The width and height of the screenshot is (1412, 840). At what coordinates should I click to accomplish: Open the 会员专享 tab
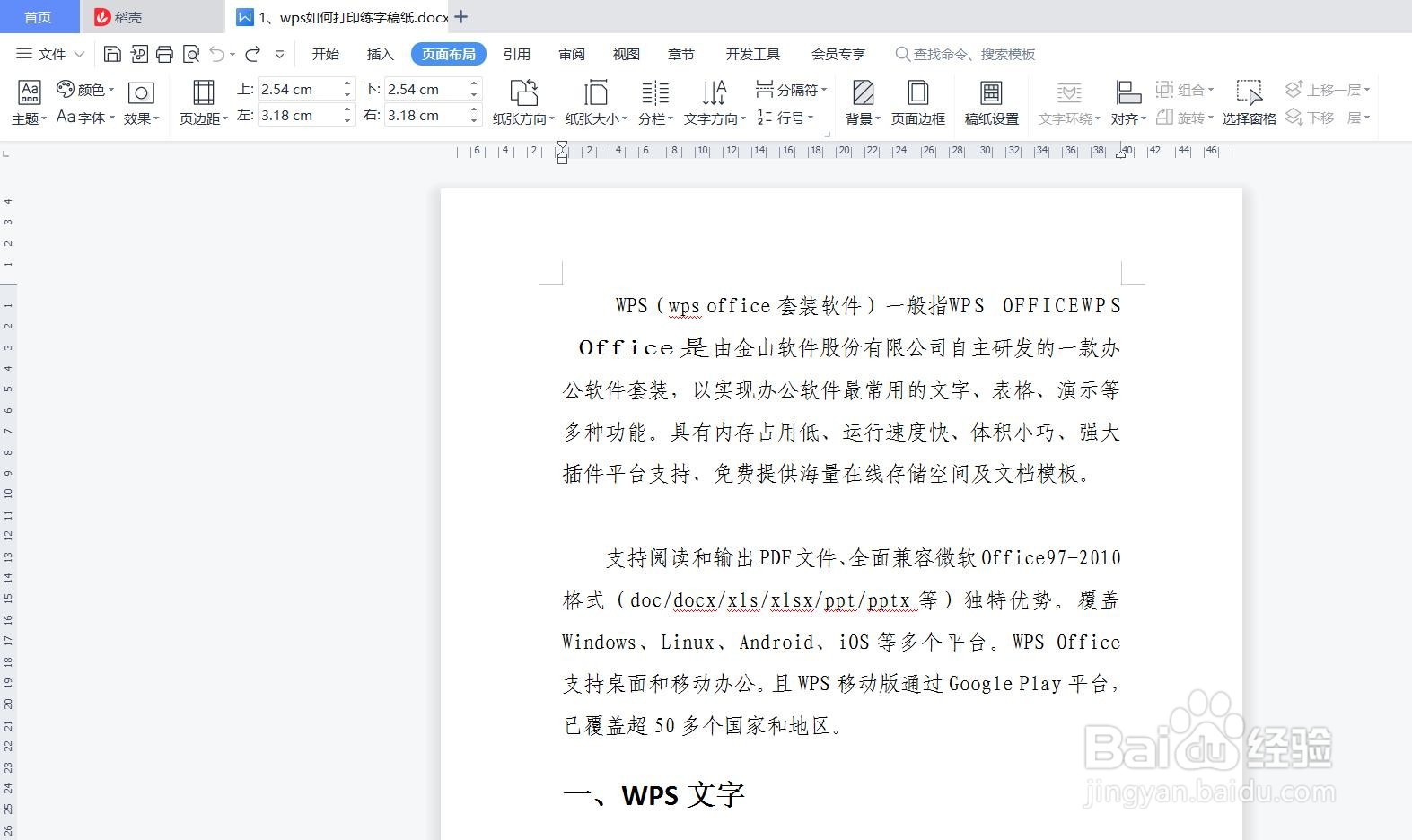(x=838, y=54)
